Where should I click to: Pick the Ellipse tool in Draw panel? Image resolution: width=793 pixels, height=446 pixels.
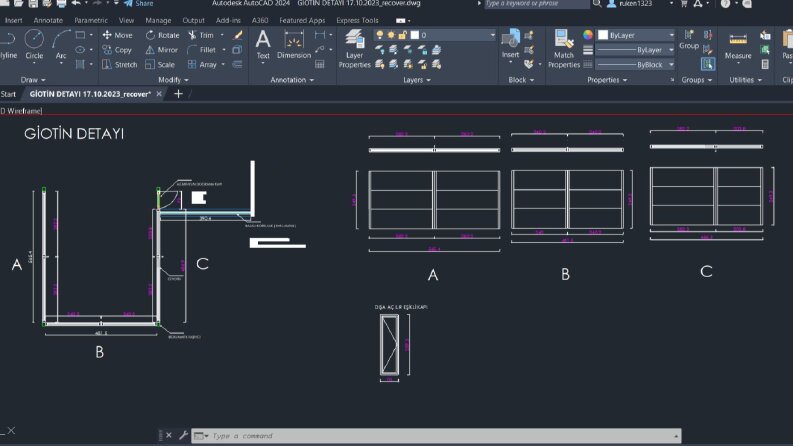pos(80,50)
